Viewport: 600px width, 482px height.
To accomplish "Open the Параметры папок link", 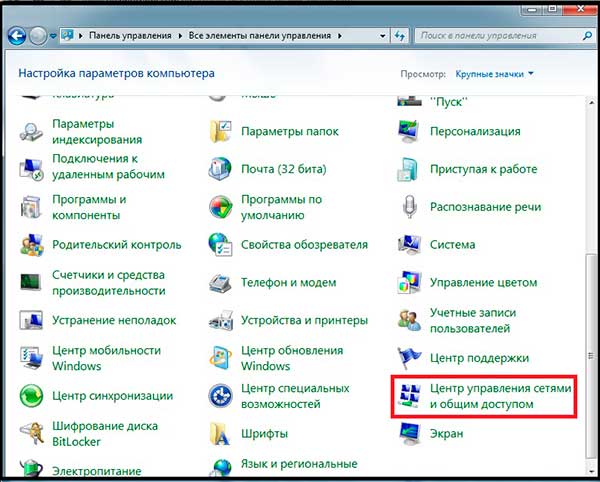I will pyautogui.click(x=290, y=132).
